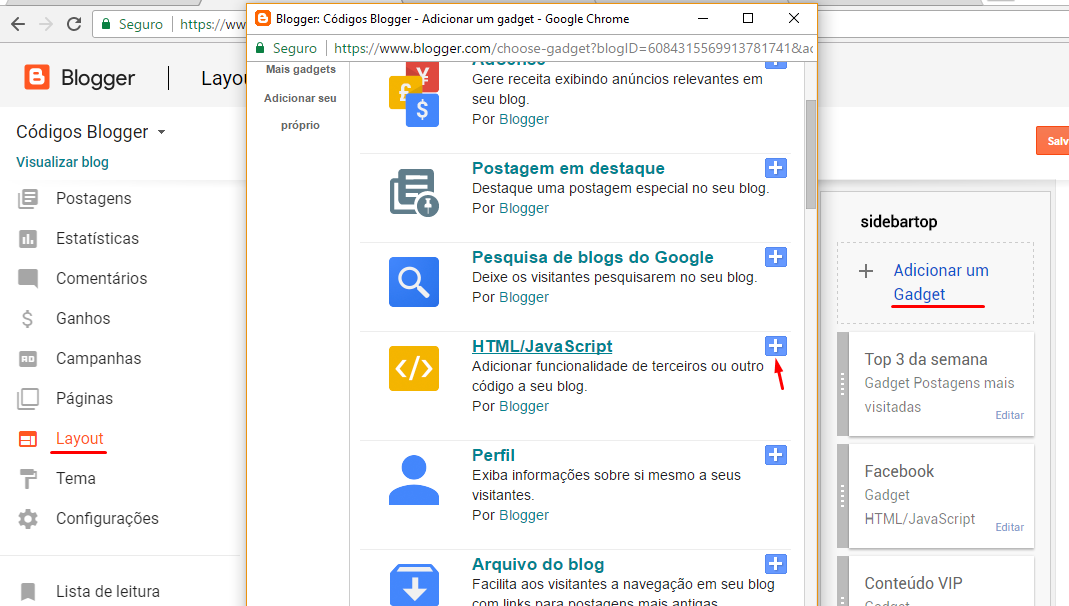Screen dimensions: 1069x606
Task: Click the magnifier blog search icon
Action: coord(414,282)
